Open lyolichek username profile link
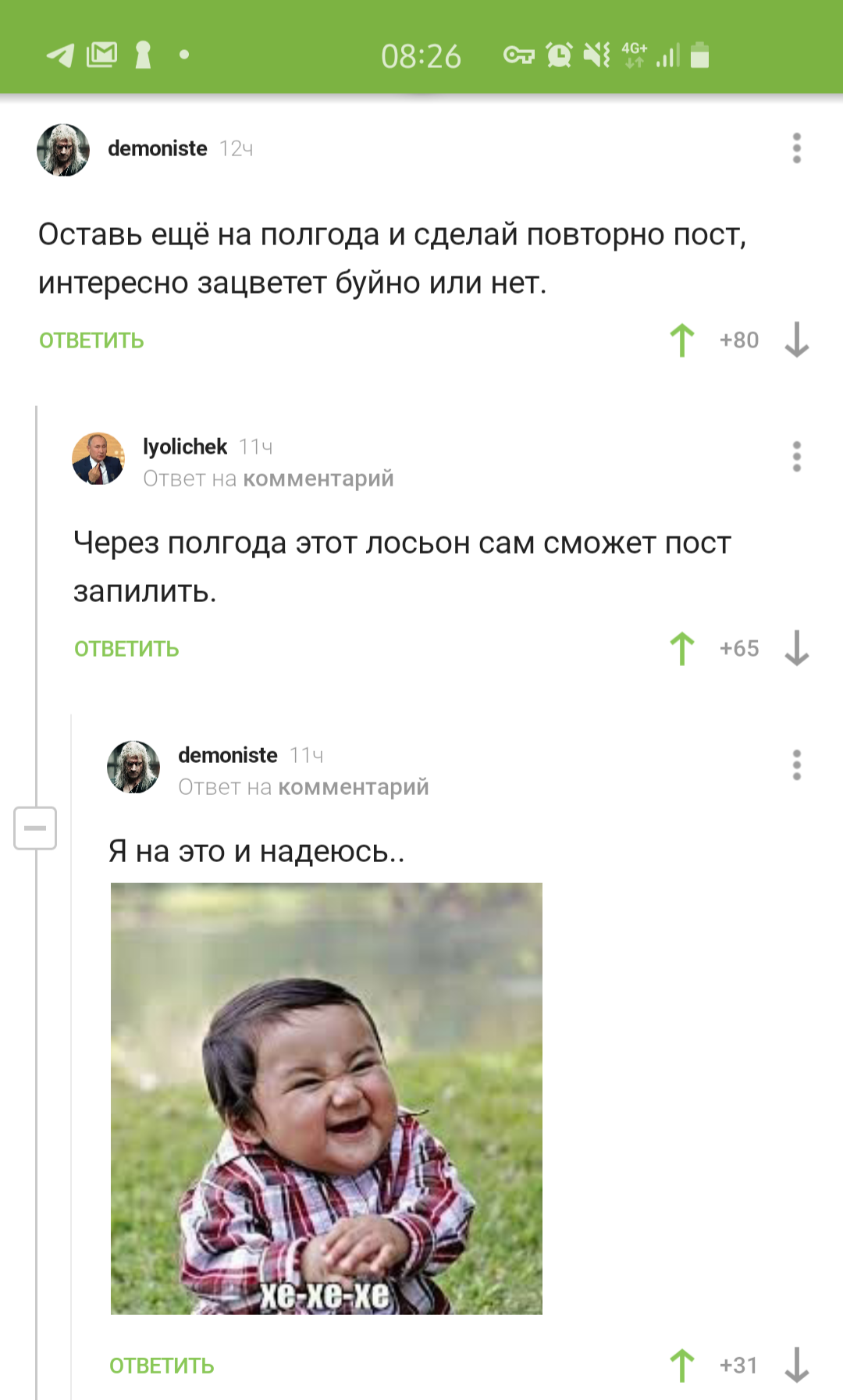This screenshot has width=843, height=1400. (x=185, y=447)
